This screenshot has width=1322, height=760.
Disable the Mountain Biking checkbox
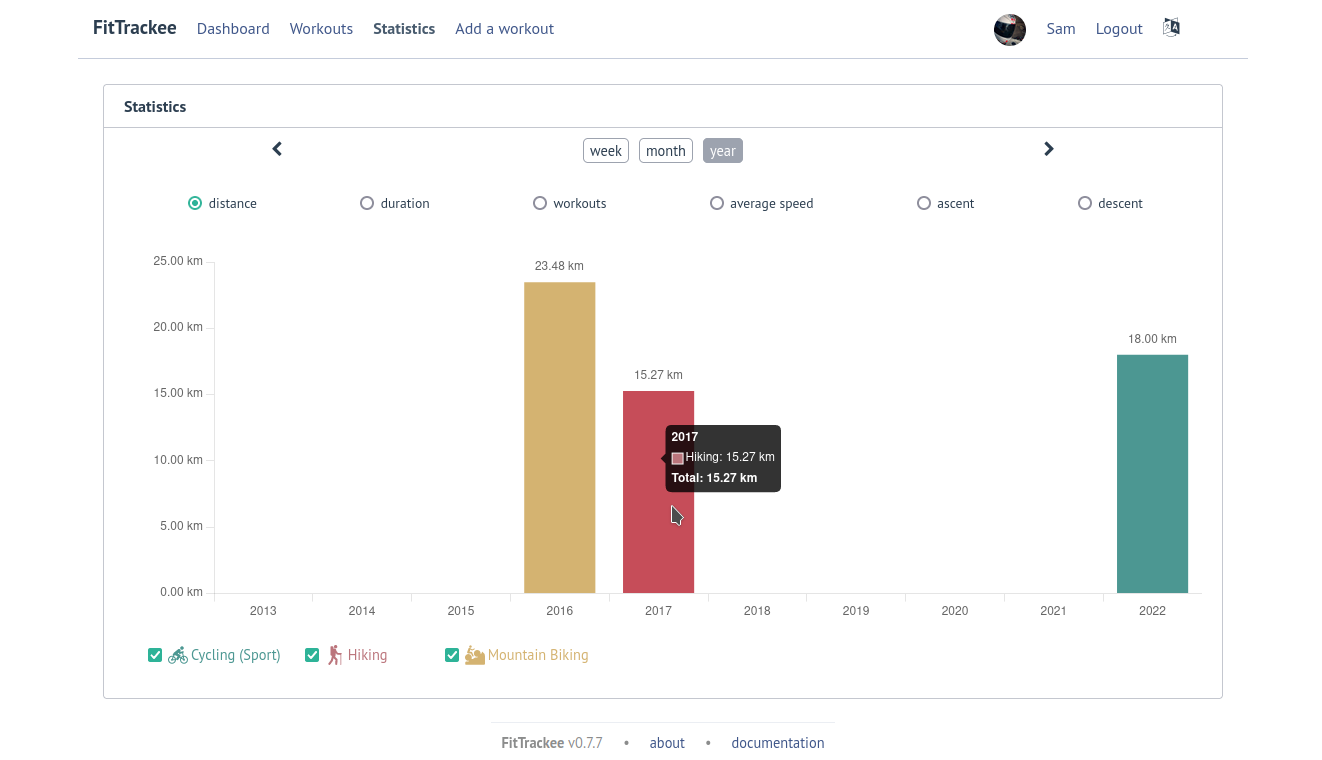coord(452,655)
